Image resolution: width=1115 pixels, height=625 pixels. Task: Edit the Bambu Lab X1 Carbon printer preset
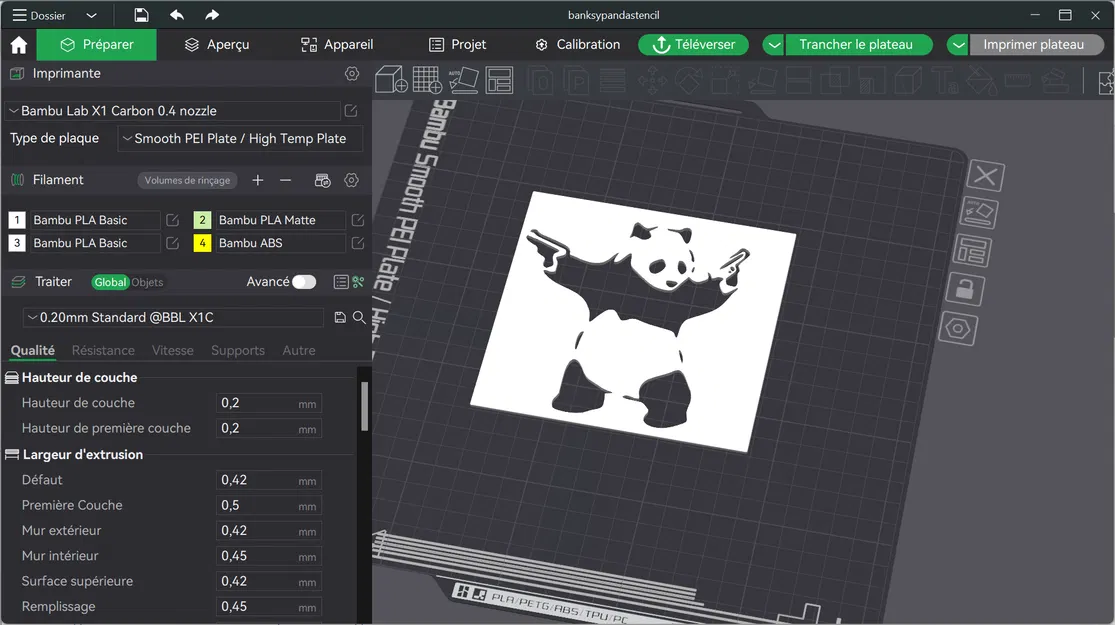351,111
